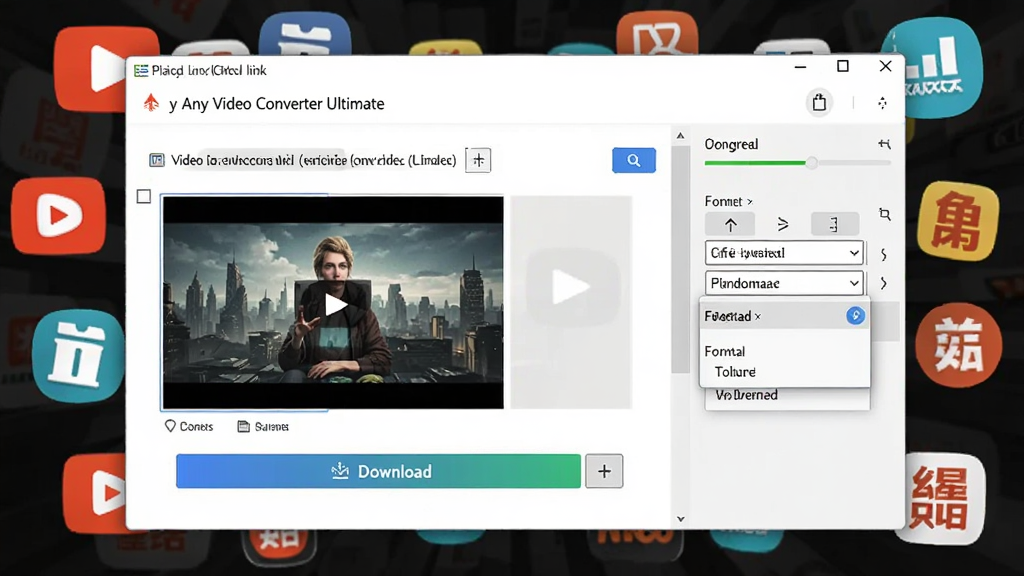Click the video list icon before Video title
Screen dimensions: 1024x576
coord(157,160)
